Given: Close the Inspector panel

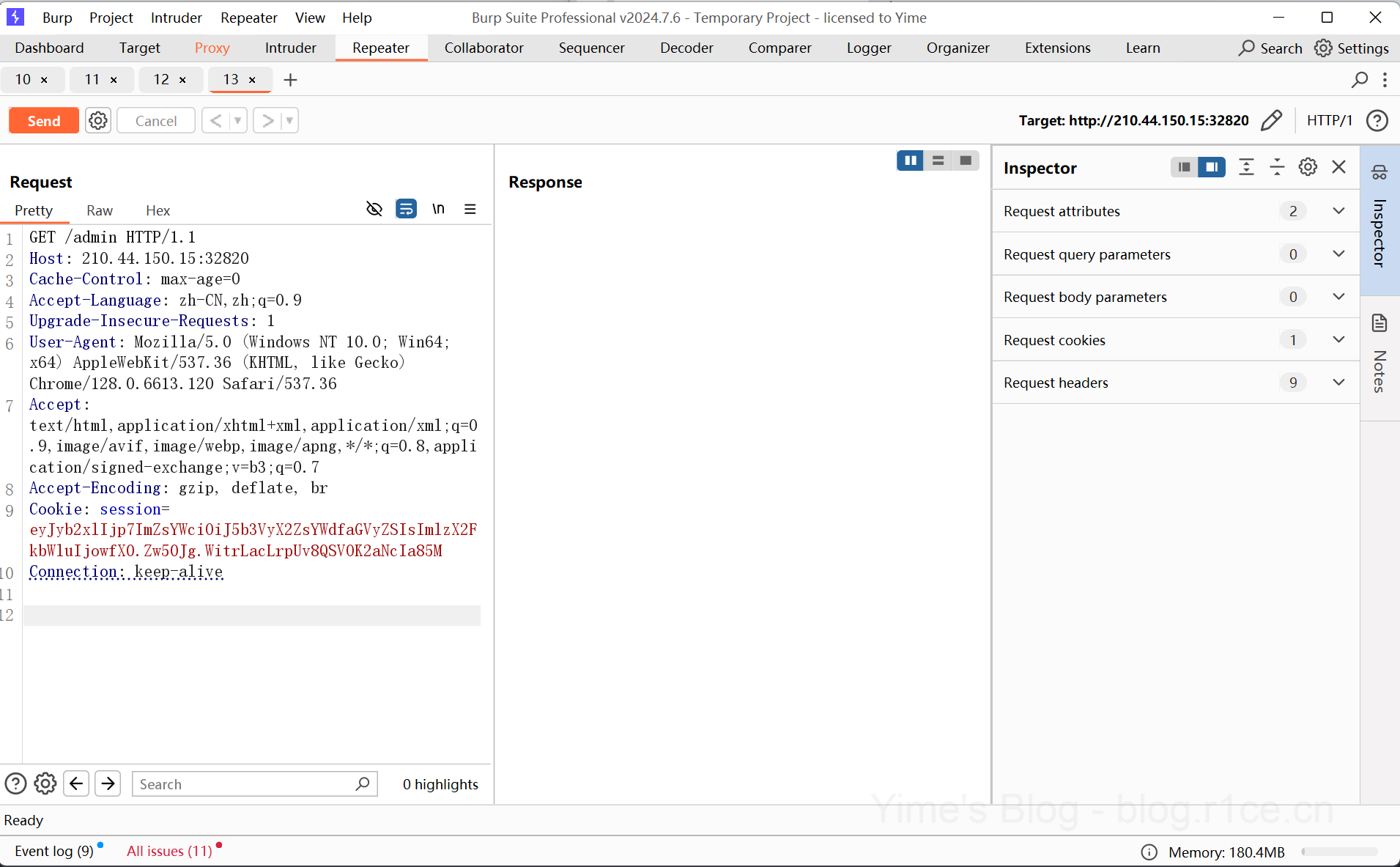Looking at the screenshot, I should click(x=1338, y=167).
